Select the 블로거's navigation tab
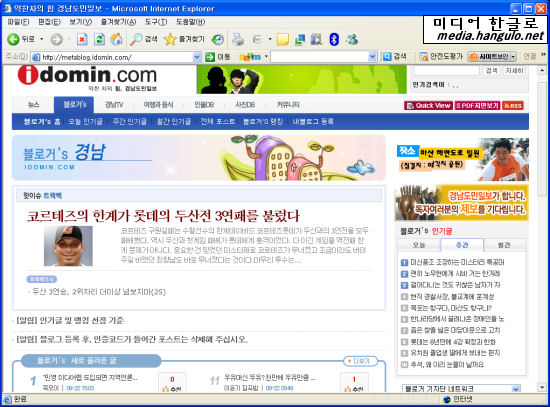The width and height of the screenshot is (550, 407). coord(74,105)
